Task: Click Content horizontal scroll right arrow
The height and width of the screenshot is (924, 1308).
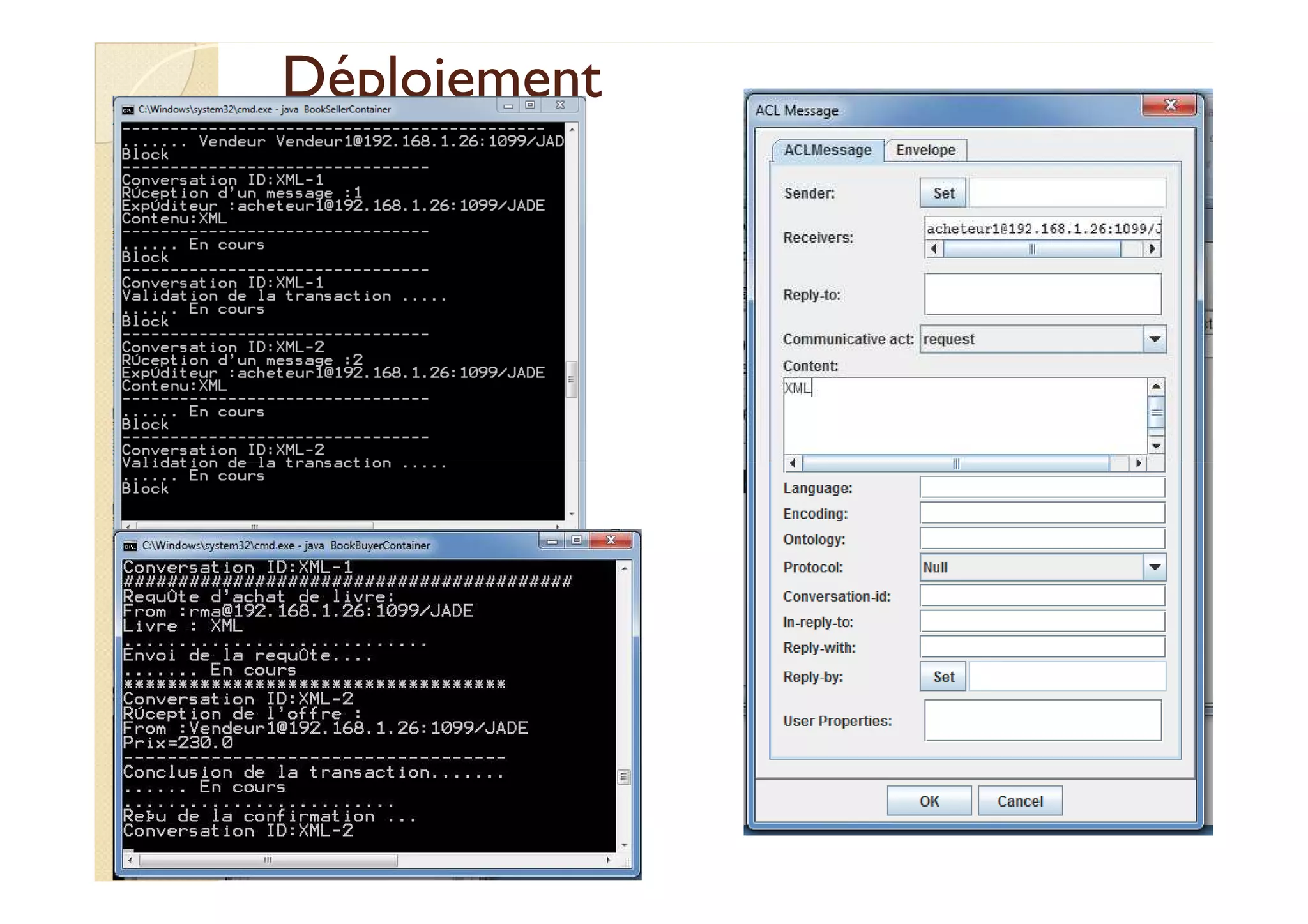Action: coord(1138,464)
